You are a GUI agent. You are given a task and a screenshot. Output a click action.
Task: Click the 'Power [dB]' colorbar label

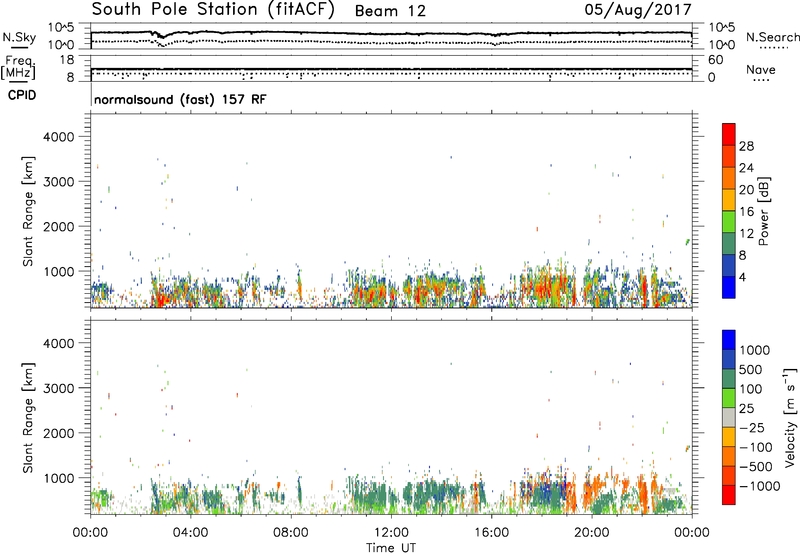764,211
